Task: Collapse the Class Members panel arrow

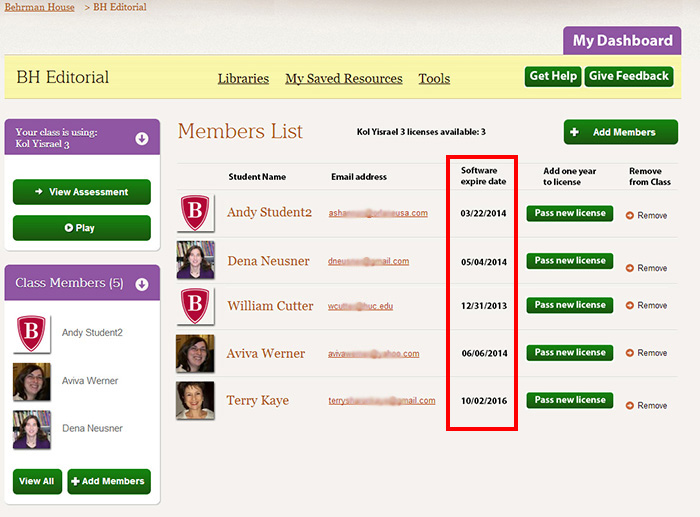Action: click(x=142, y=284)
